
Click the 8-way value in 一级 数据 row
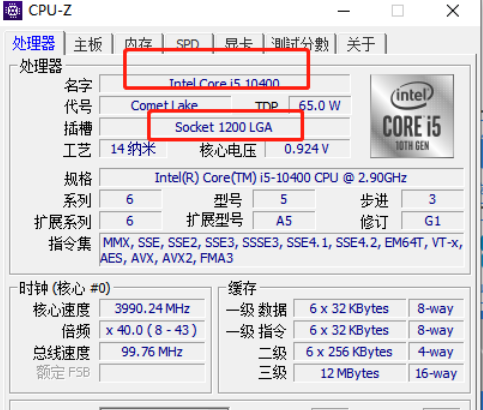click(436, 308)
